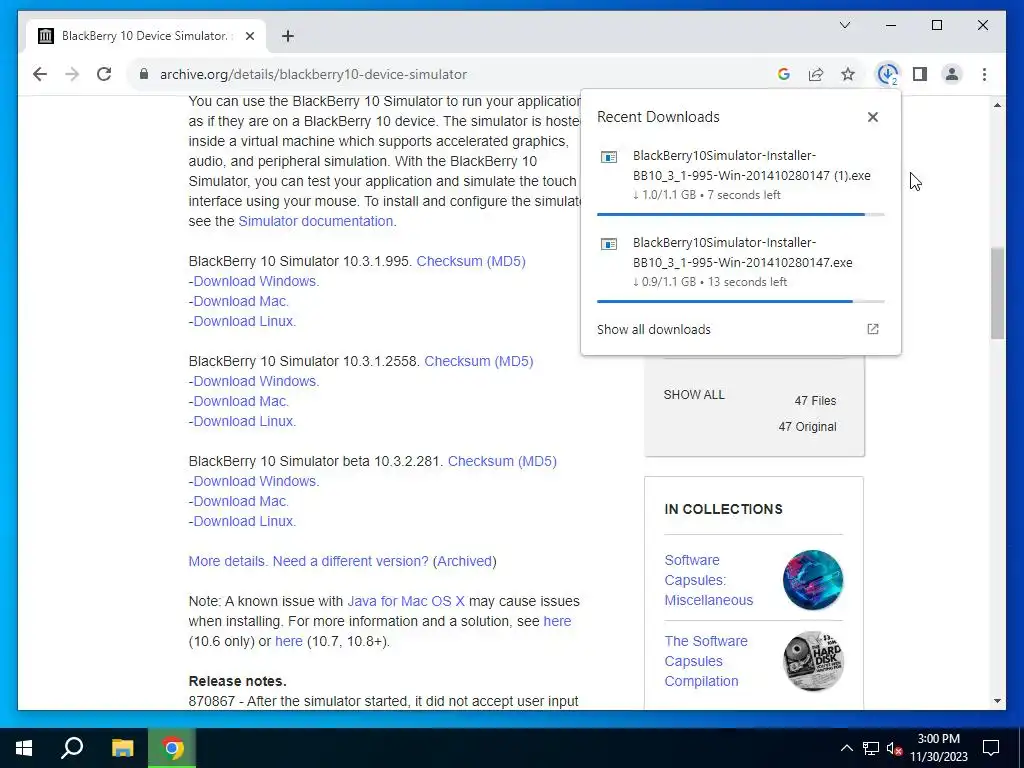
Task: Open a new browser tab
Action: pos(288,36)
